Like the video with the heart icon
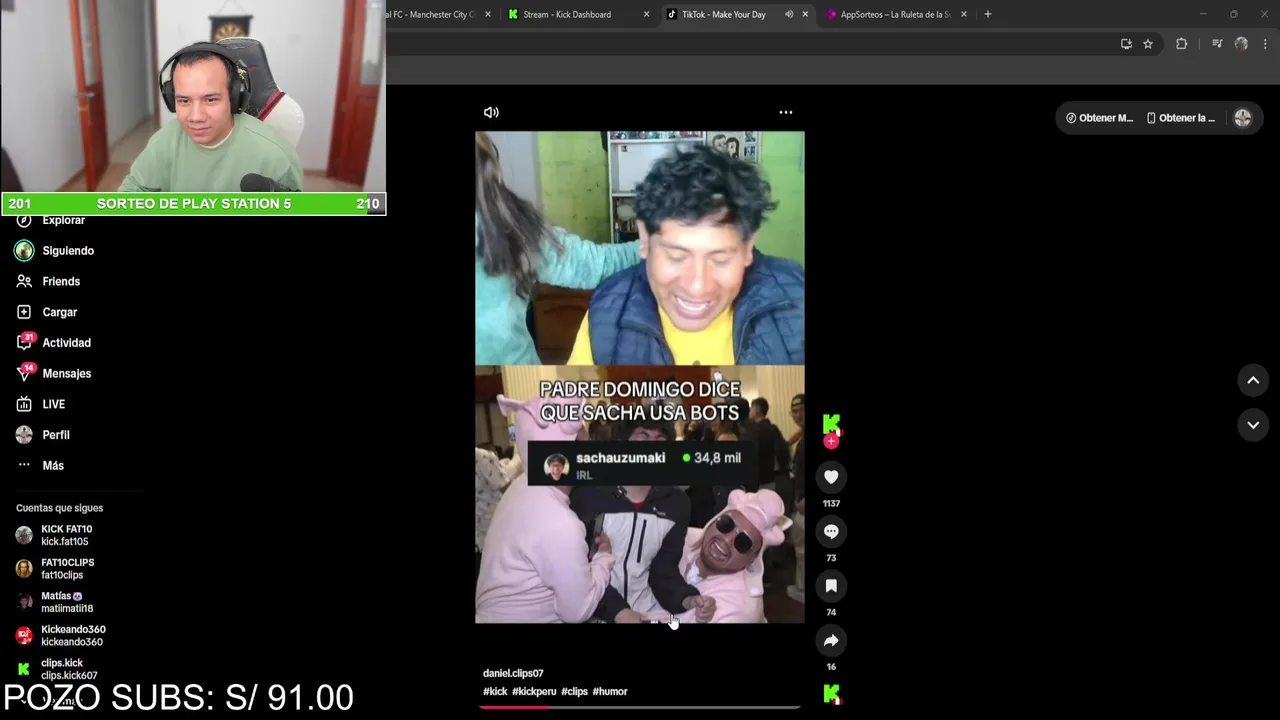1280x720 pixels. pyautogui.click(x=831, y=477)
